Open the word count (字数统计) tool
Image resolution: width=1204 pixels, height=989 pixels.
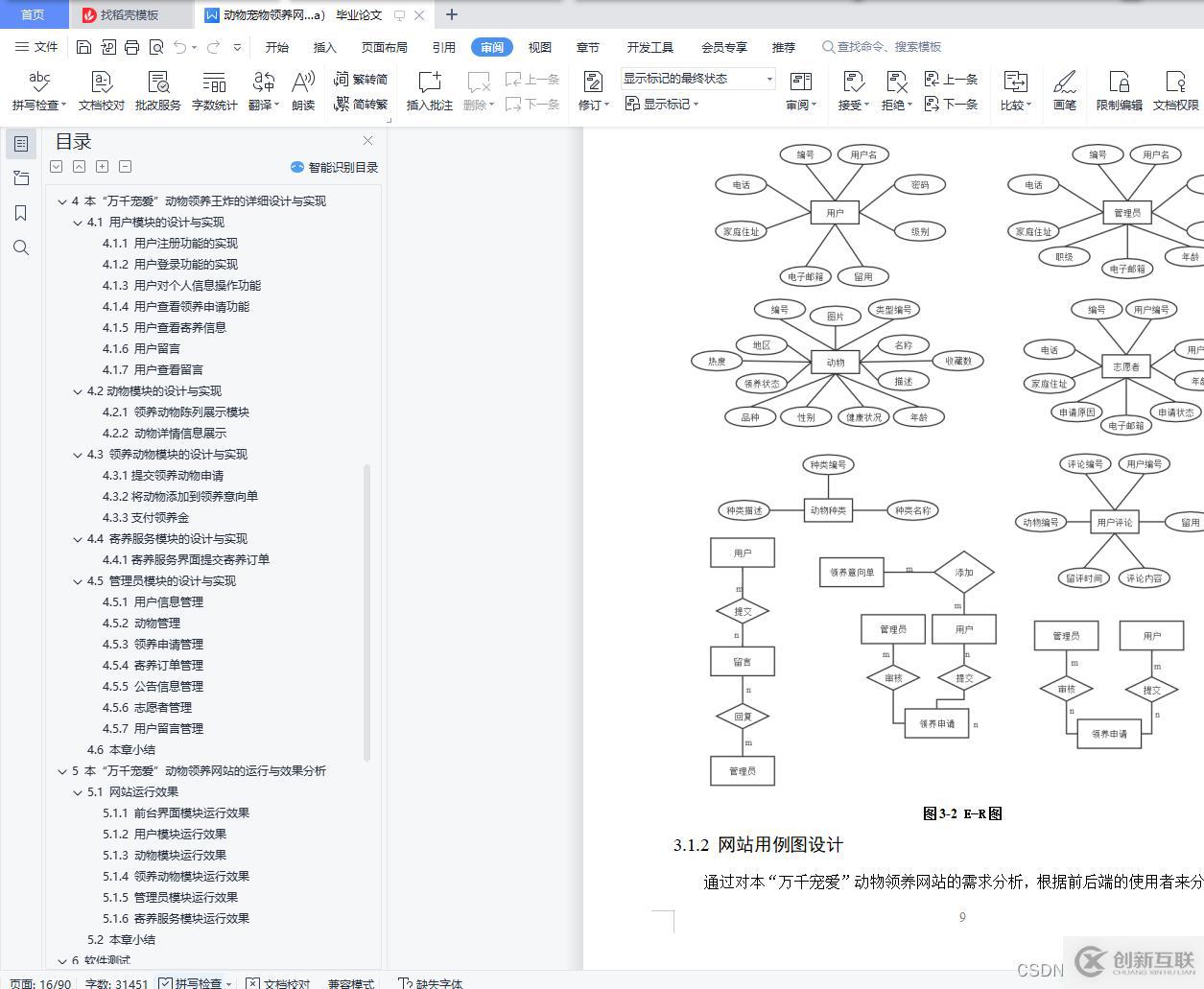(x=214, y=82)
